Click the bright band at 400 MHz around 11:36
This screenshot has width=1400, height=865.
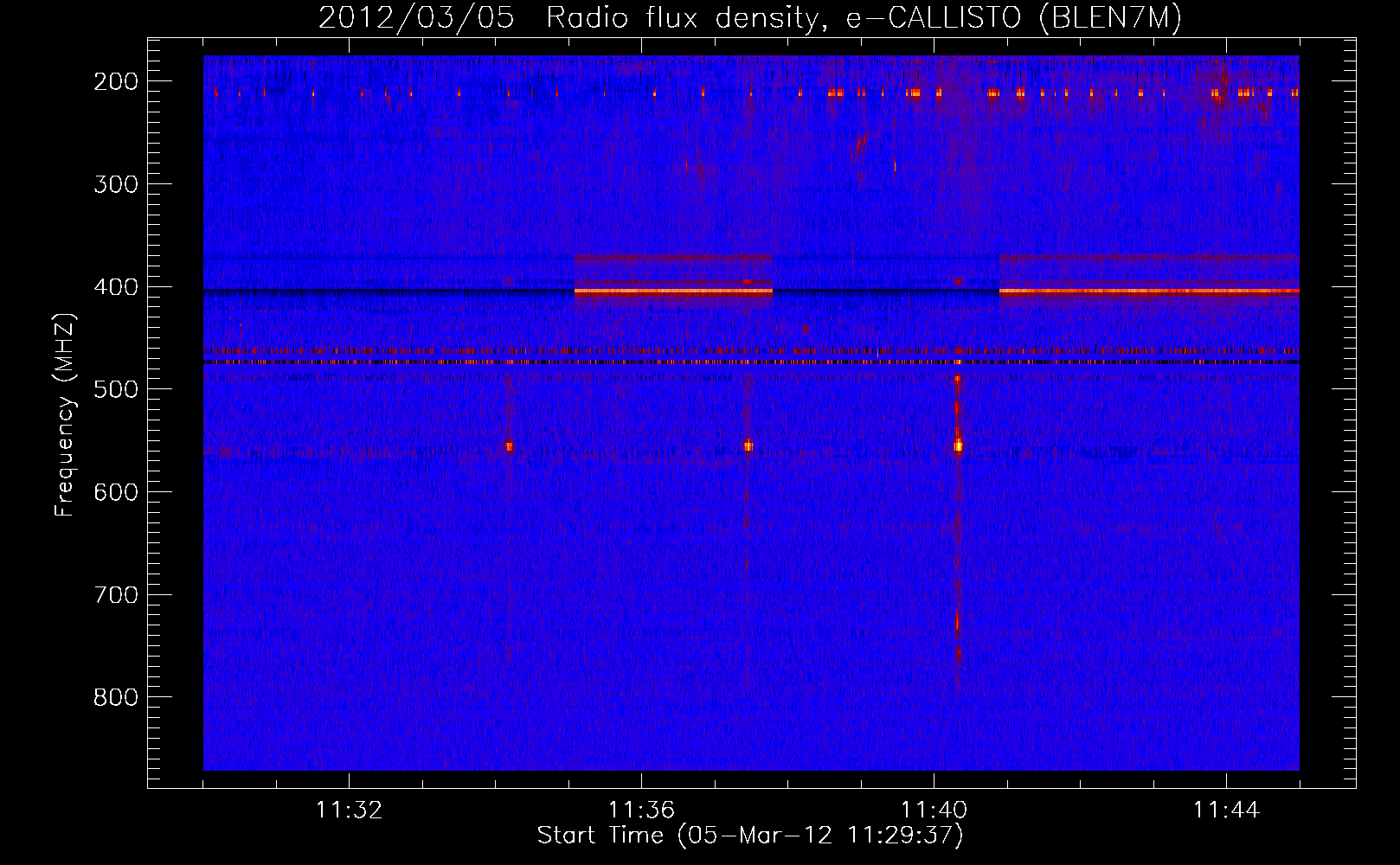click(673, 292)
